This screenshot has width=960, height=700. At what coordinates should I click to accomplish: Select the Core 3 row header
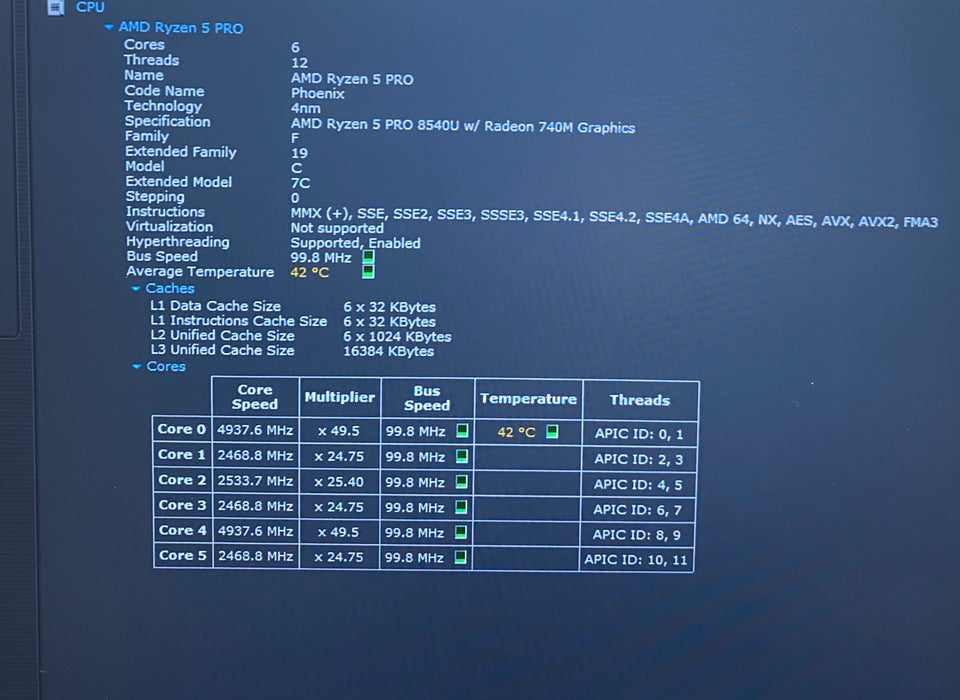tap(182, 505)
